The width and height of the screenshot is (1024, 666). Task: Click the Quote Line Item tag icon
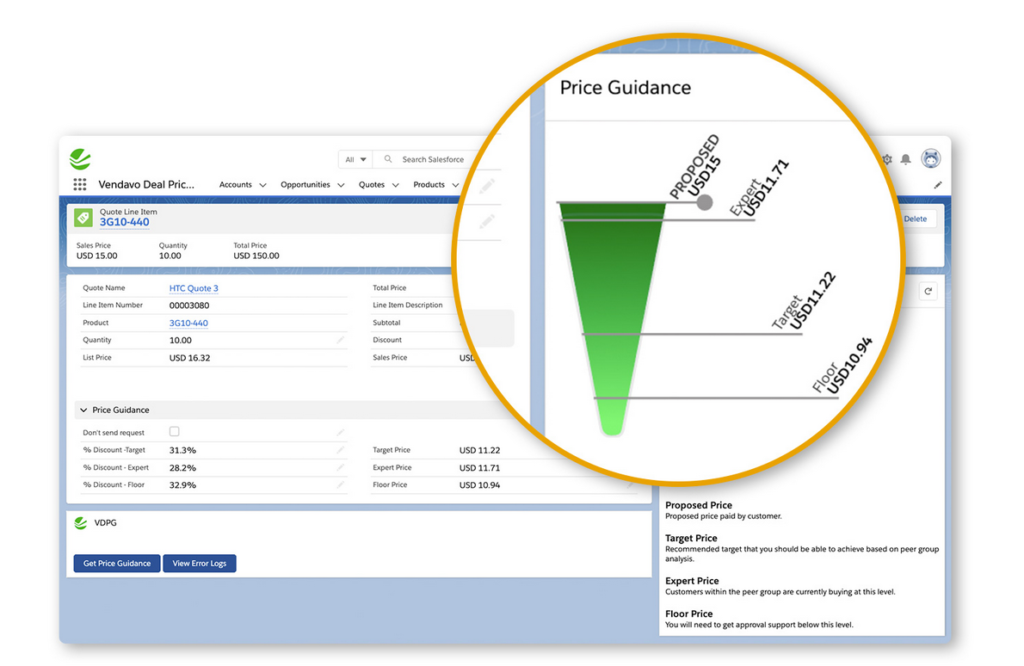coord(84,216)
